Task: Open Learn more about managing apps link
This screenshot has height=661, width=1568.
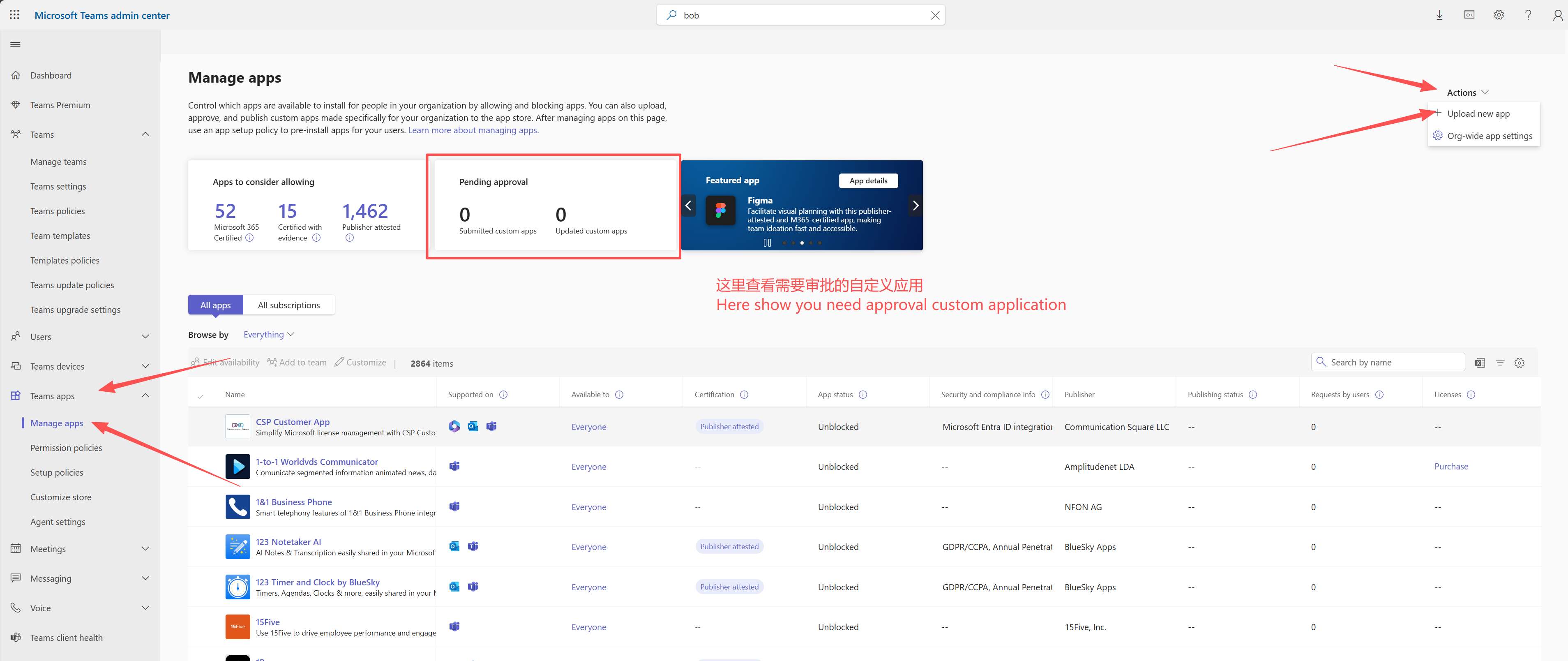Action: click(473, 130)
